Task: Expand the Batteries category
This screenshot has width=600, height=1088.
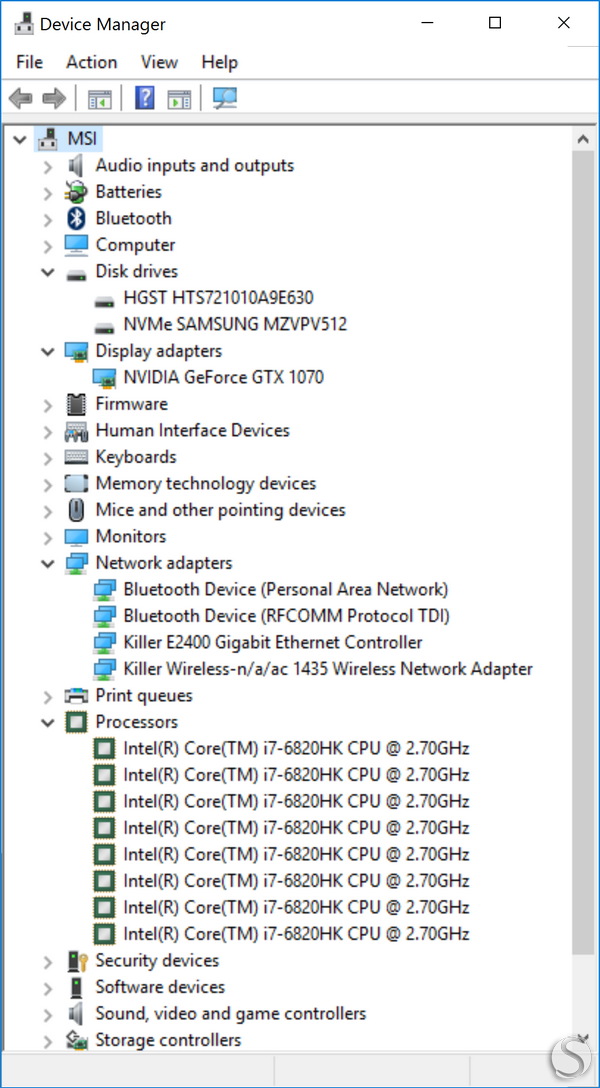Action: (x=47, y=193)
